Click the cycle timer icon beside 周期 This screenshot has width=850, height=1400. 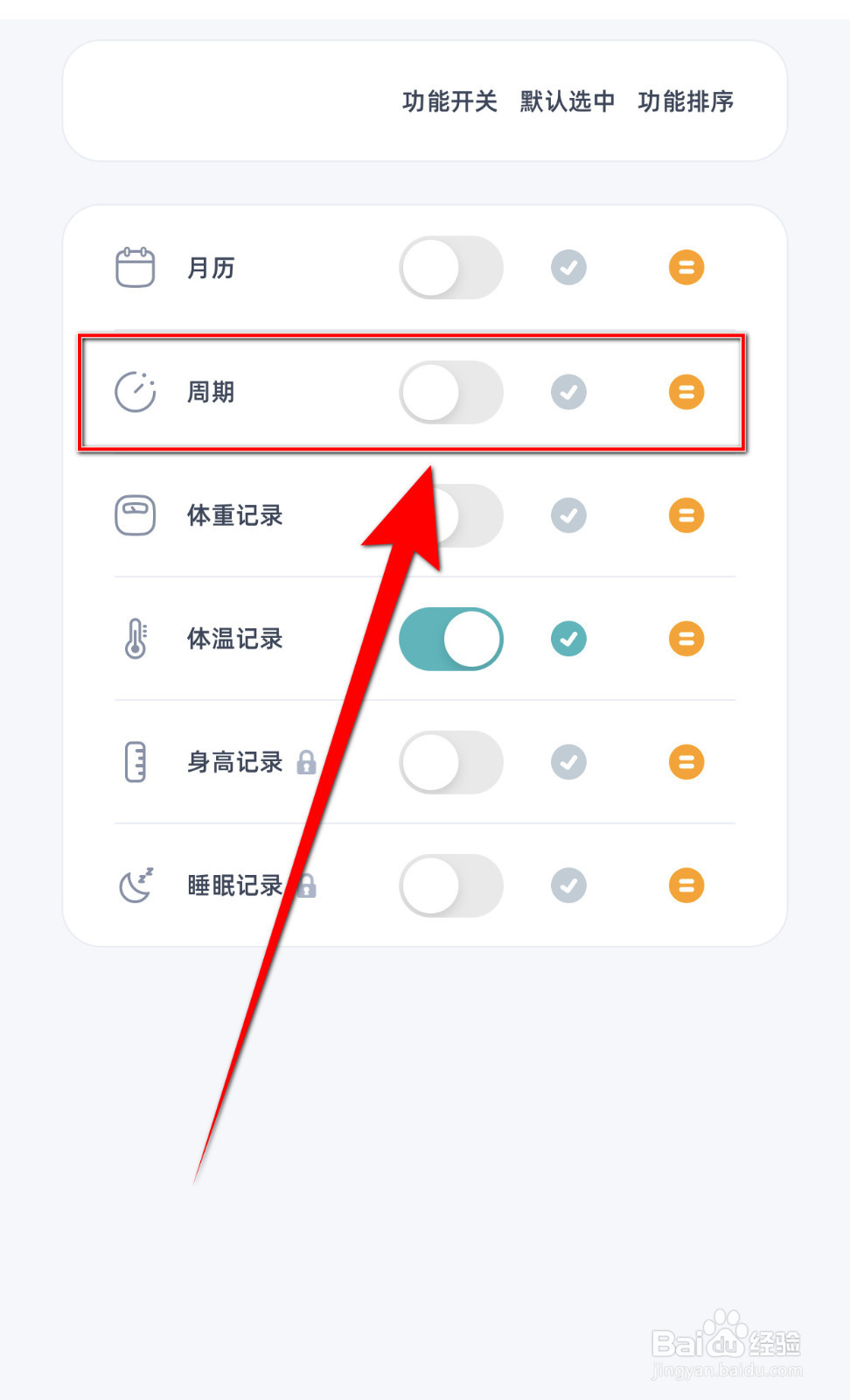[136, 392]
